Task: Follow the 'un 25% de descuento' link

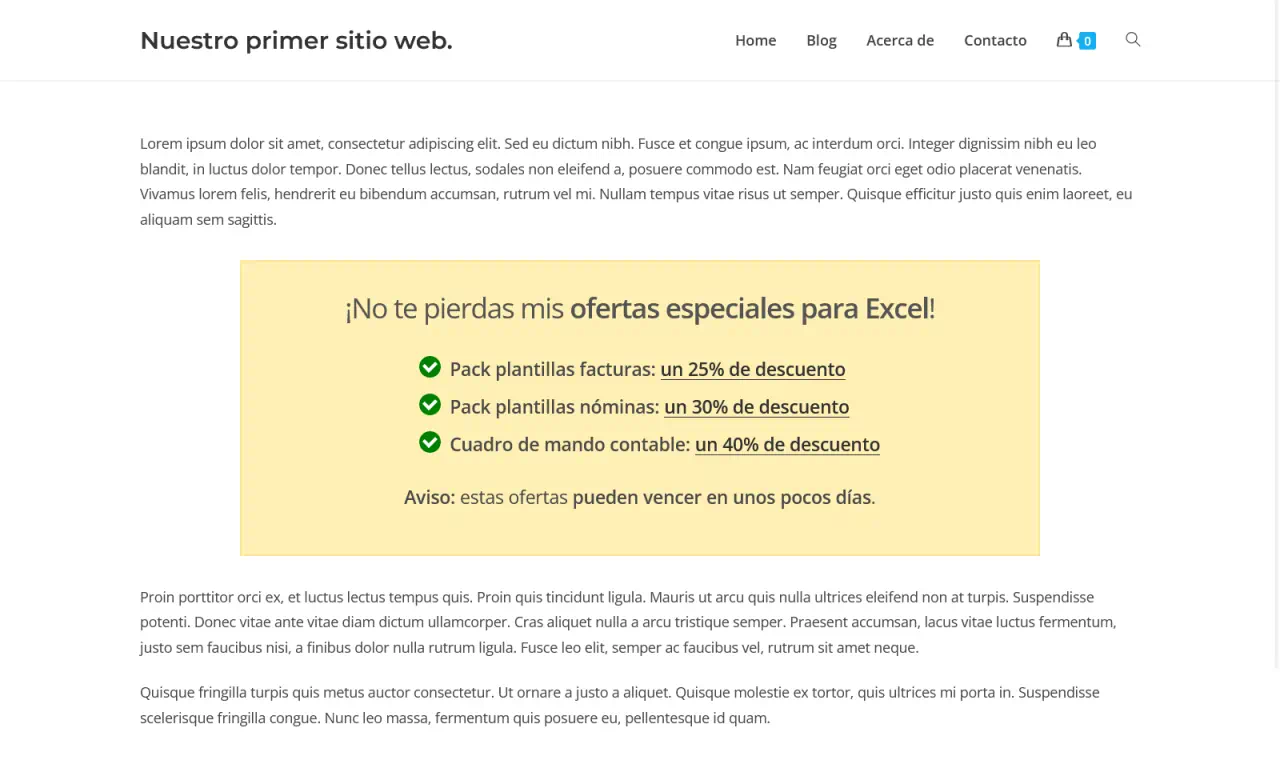Action: (753, 369)
